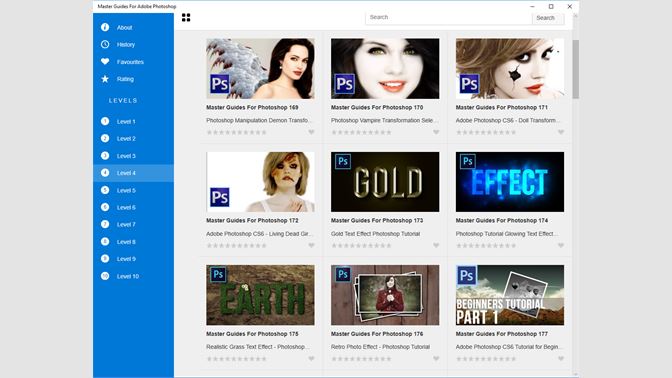672x378 pixels.
Task: Open the doll transformation thumbnail
Action: pos(510,69)
